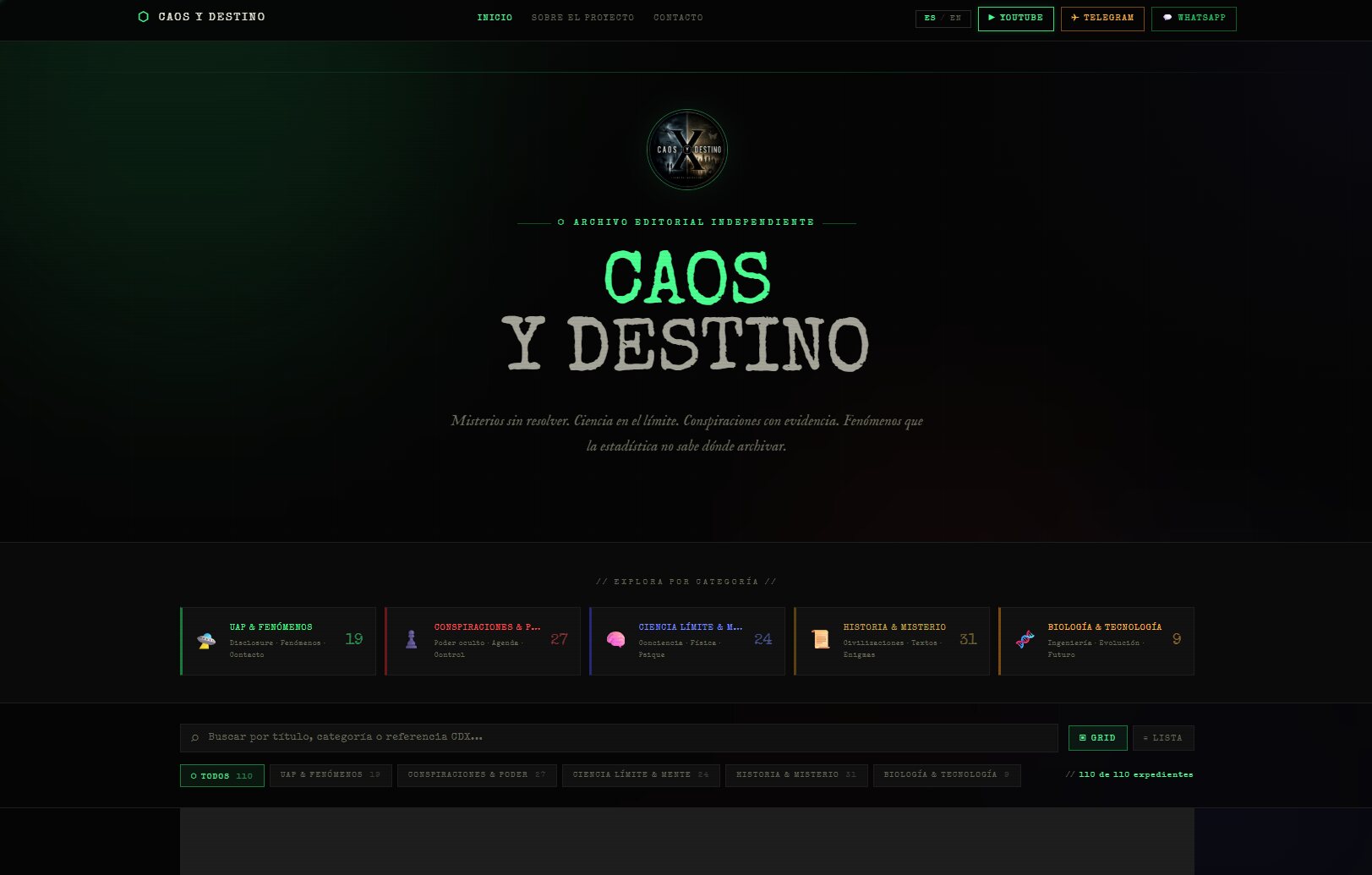1372x875 pixels.
Task: Go to the Inicio menu item
Action: point(495,18)
